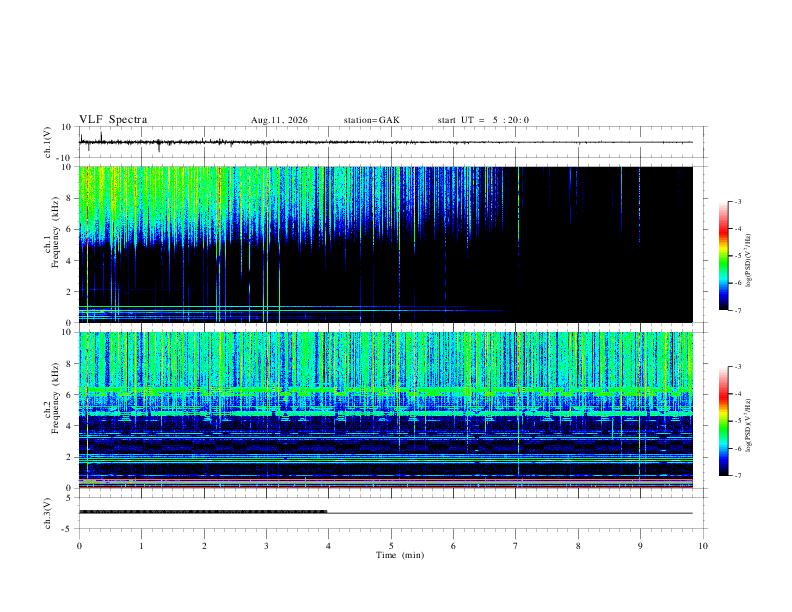Click the station=GAK label
Screen dimensions: 792x612
point(372,120)
